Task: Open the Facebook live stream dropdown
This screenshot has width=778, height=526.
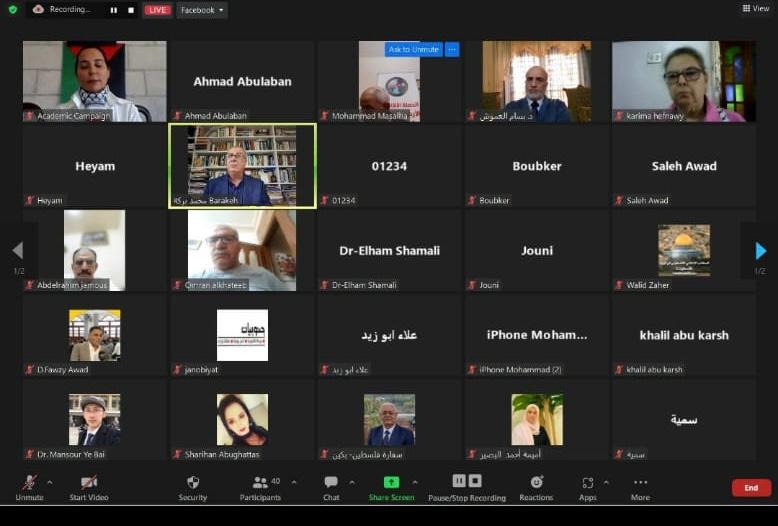Action: (x=201, y=10)
